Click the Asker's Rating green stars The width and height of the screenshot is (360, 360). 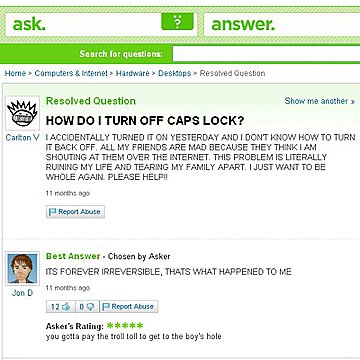point(125,325)
